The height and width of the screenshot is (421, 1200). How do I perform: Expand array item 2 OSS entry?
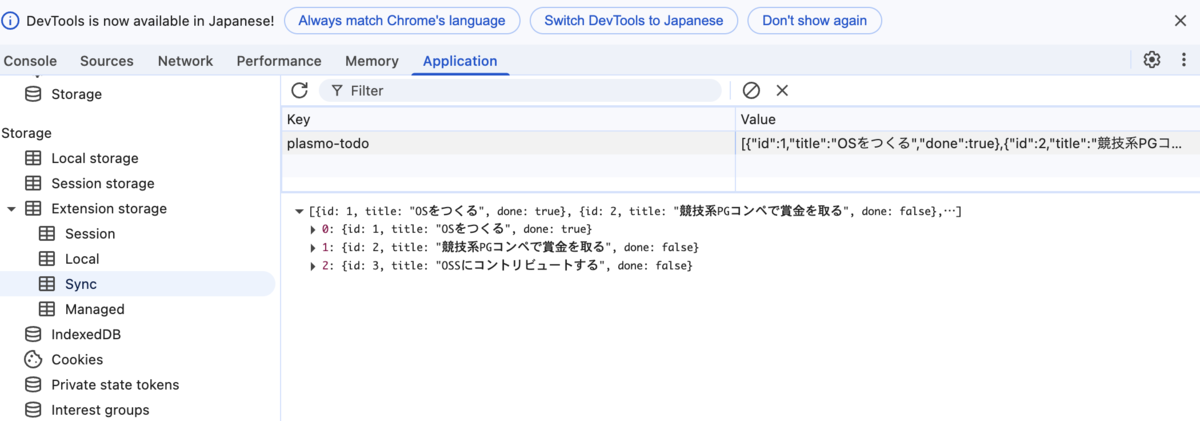pos(314,266)
